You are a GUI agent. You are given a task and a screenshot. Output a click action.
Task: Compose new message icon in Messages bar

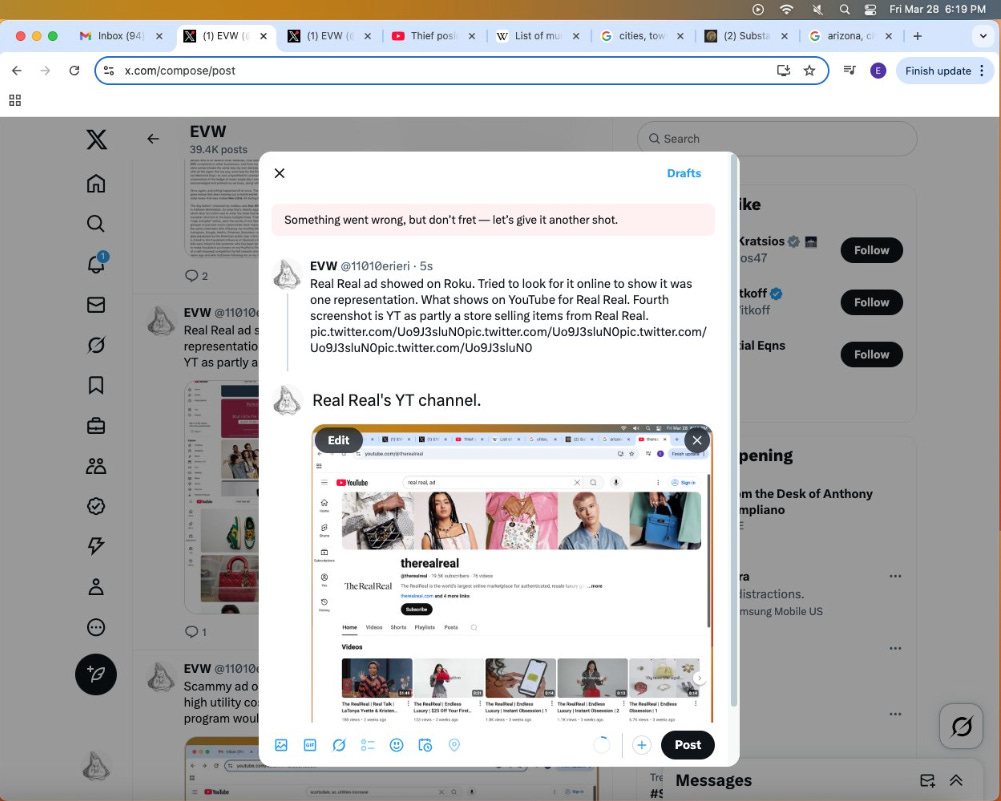[928, 780]
